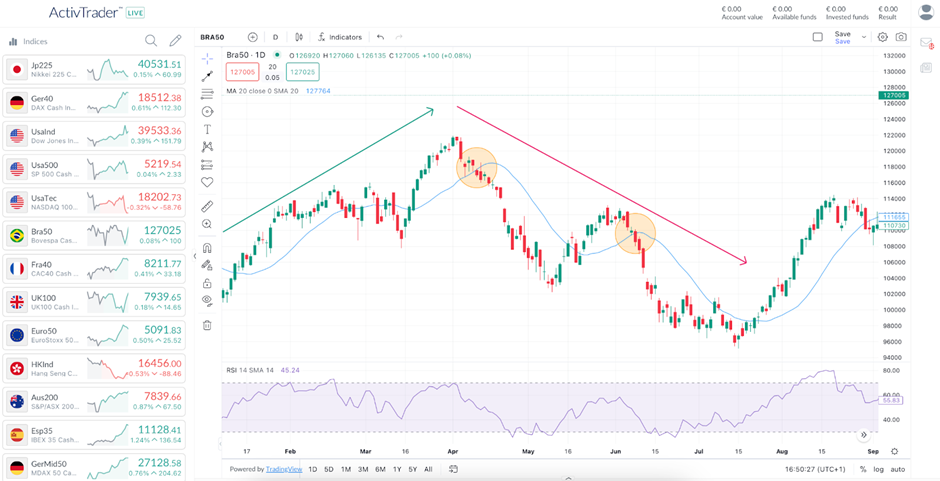Open the Save layout dropdown arrow

coord(864,37)
